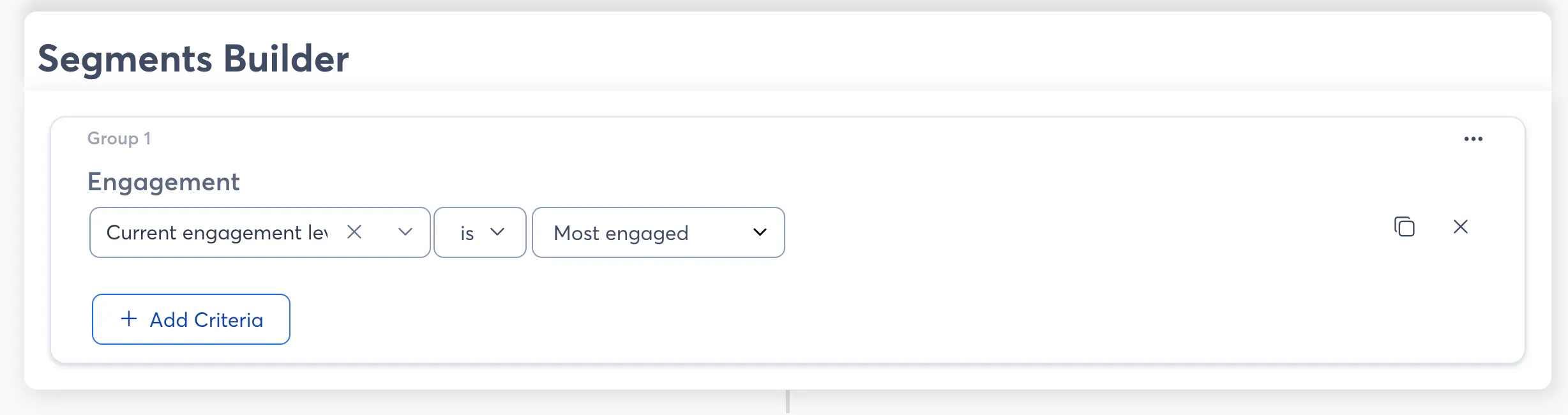Open the Group 1 three-dot options menu
Viewport: 1568px width, 415px height.
pyautogui.click(x=1473, y=139)
